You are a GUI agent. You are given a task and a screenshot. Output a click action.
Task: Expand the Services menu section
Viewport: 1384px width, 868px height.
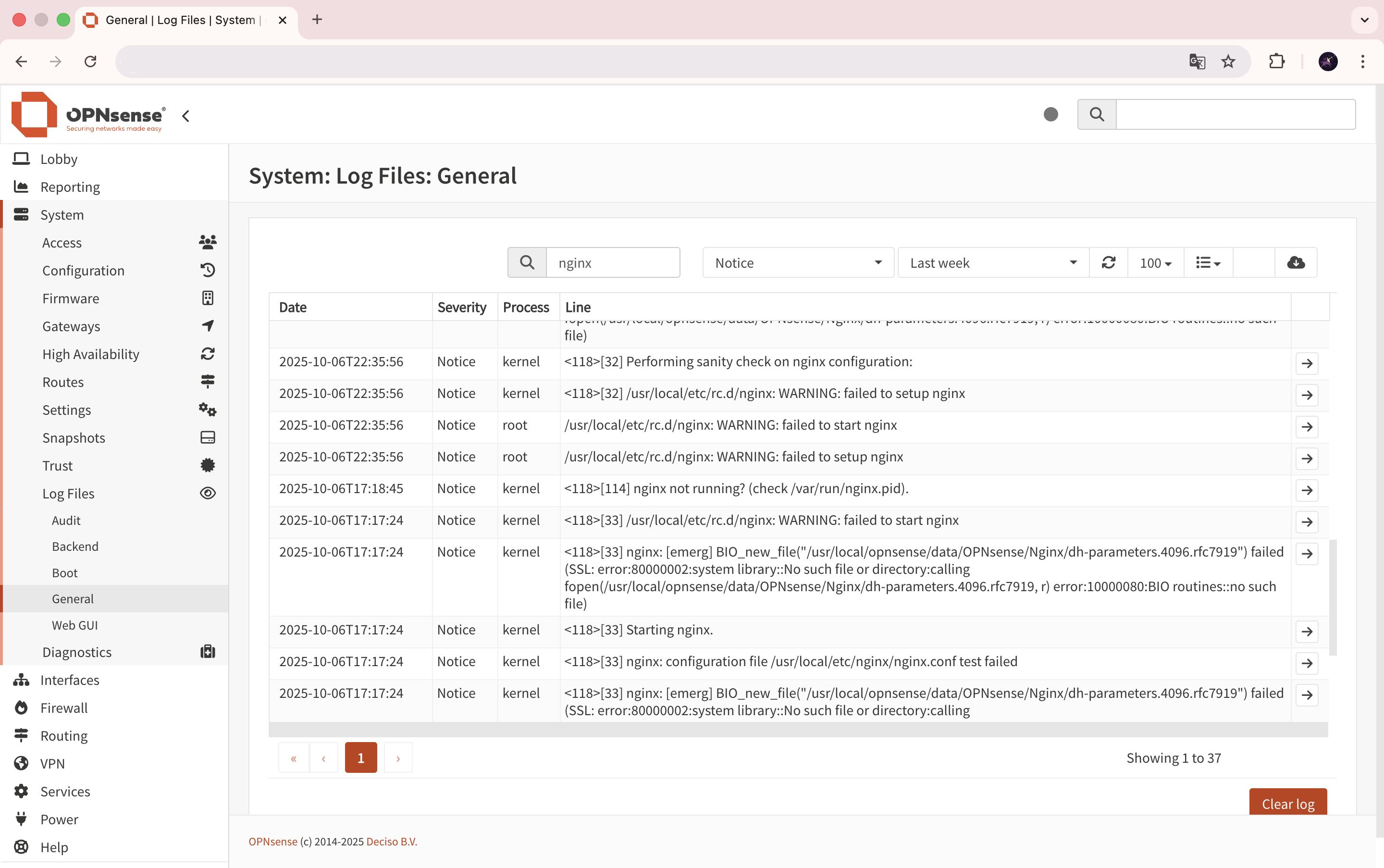coord(115,792)
